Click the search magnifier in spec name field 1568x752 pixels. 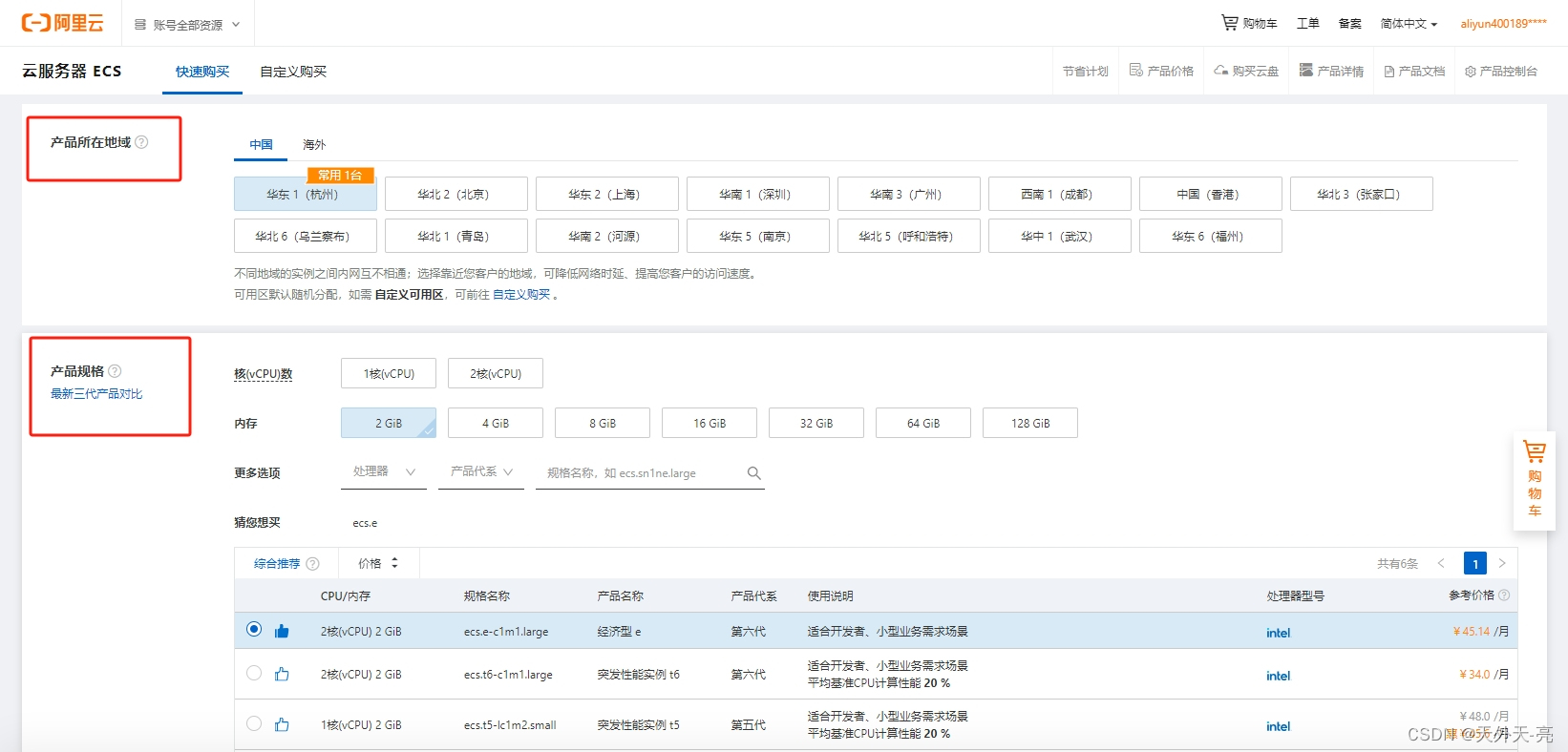pyautogui.click(x=753, y=473)
